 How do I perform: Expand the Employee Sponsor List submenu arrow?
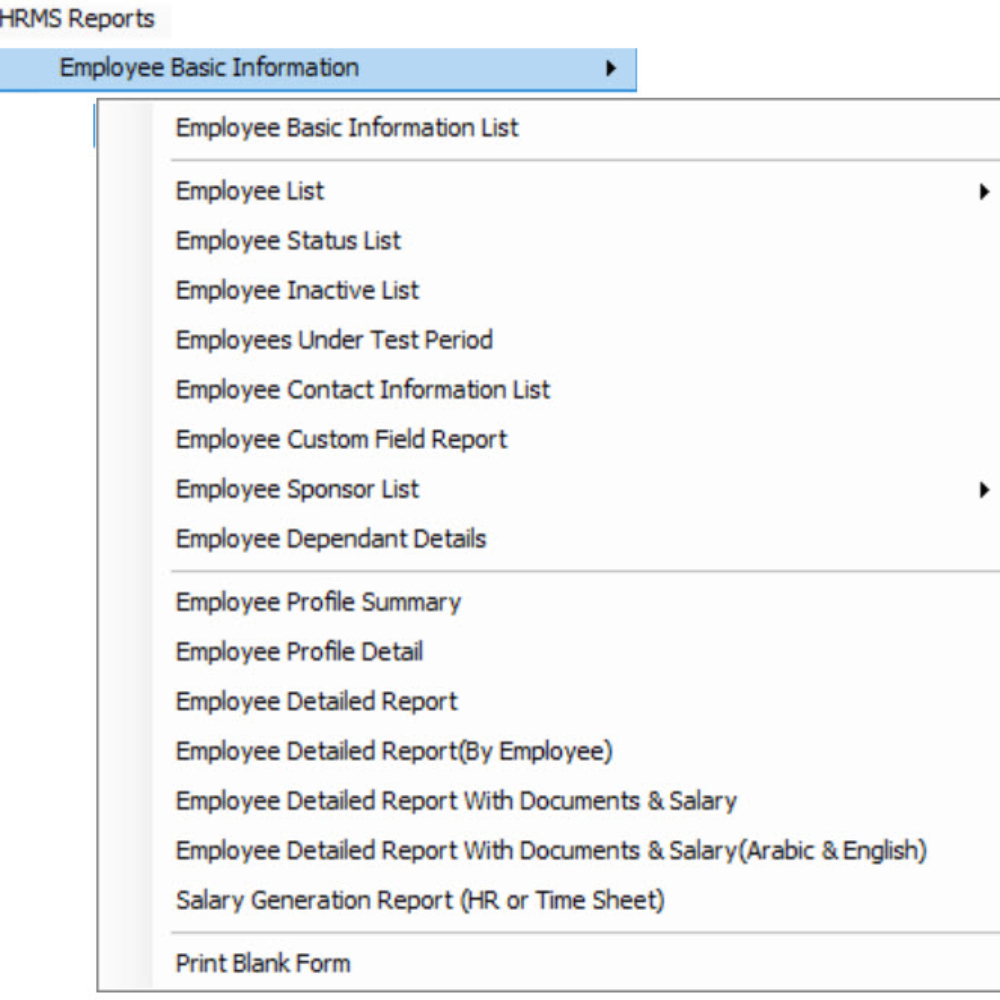984,490
